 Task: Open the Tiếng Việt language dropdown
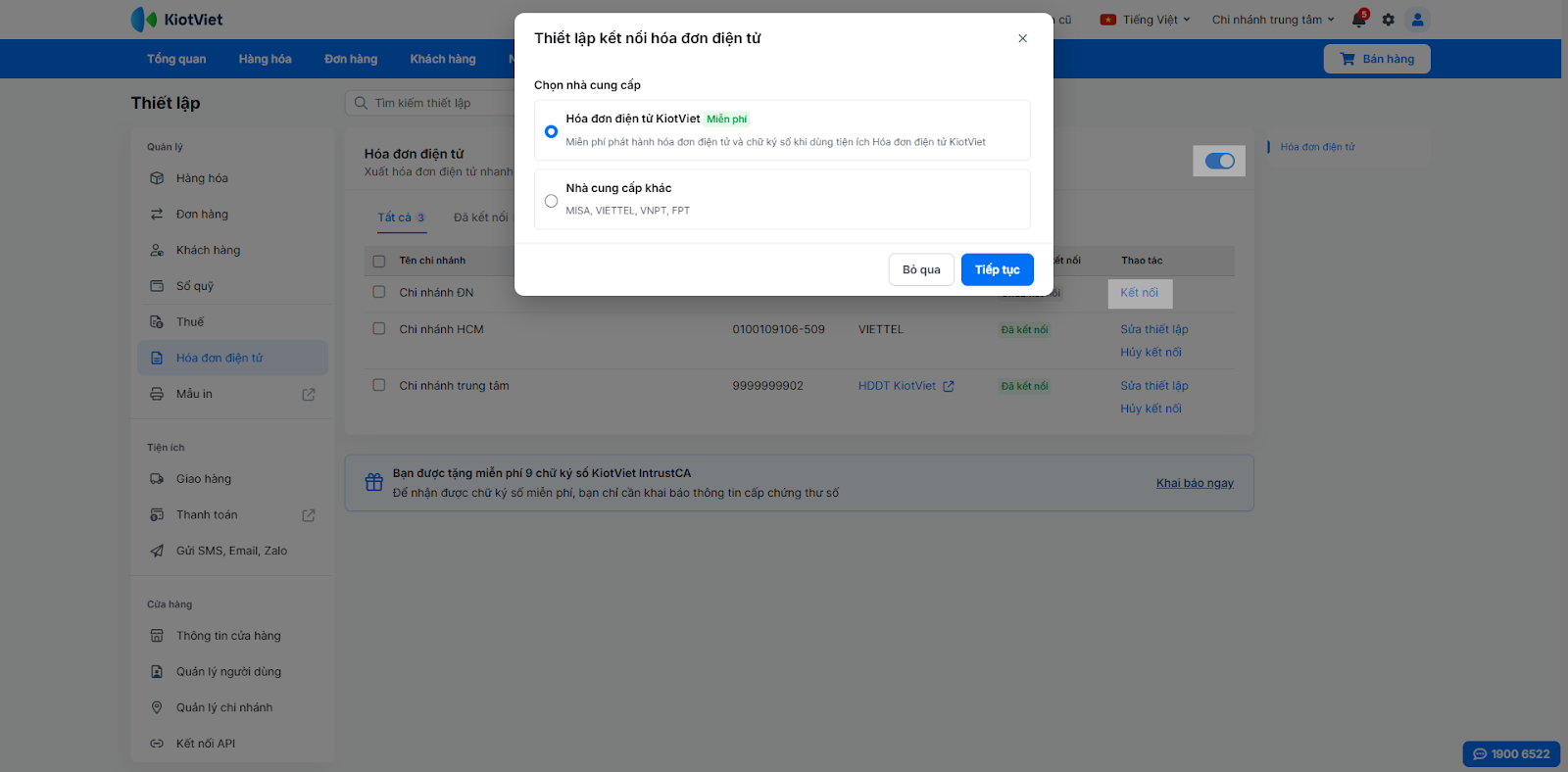pyautogui.click(x=1146, y=20)
